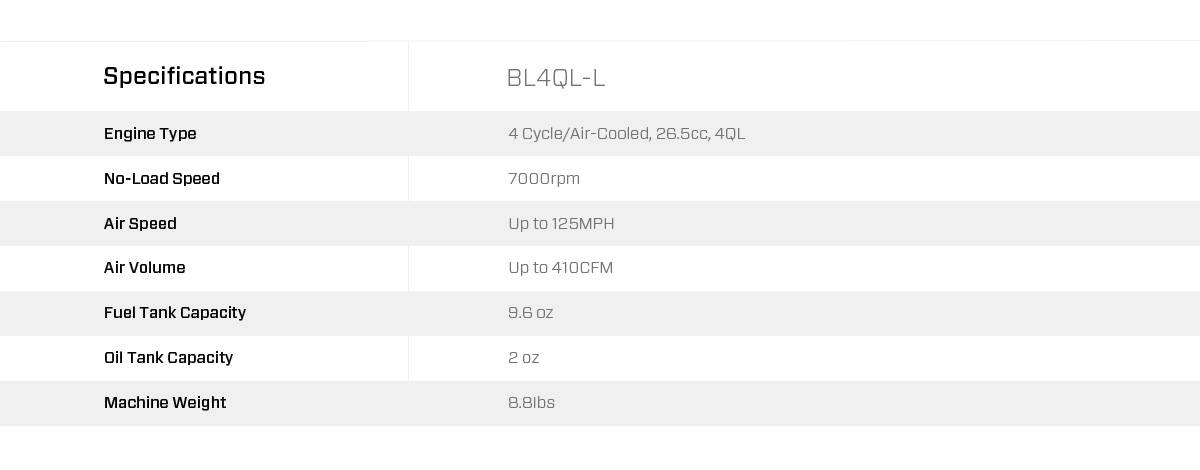Click the Air Volume label
Viewport: 1200px width, 470px height.
click(145, 268)
